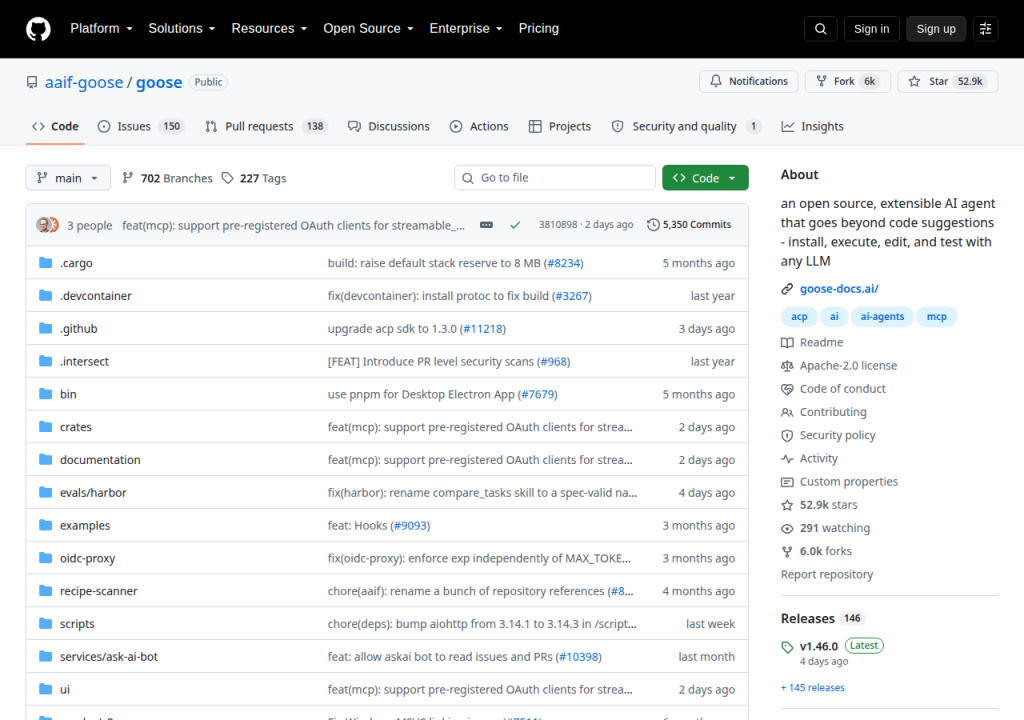Open the Pricing link
This screenshot has width=1024, height=720.
click(538, 29)
